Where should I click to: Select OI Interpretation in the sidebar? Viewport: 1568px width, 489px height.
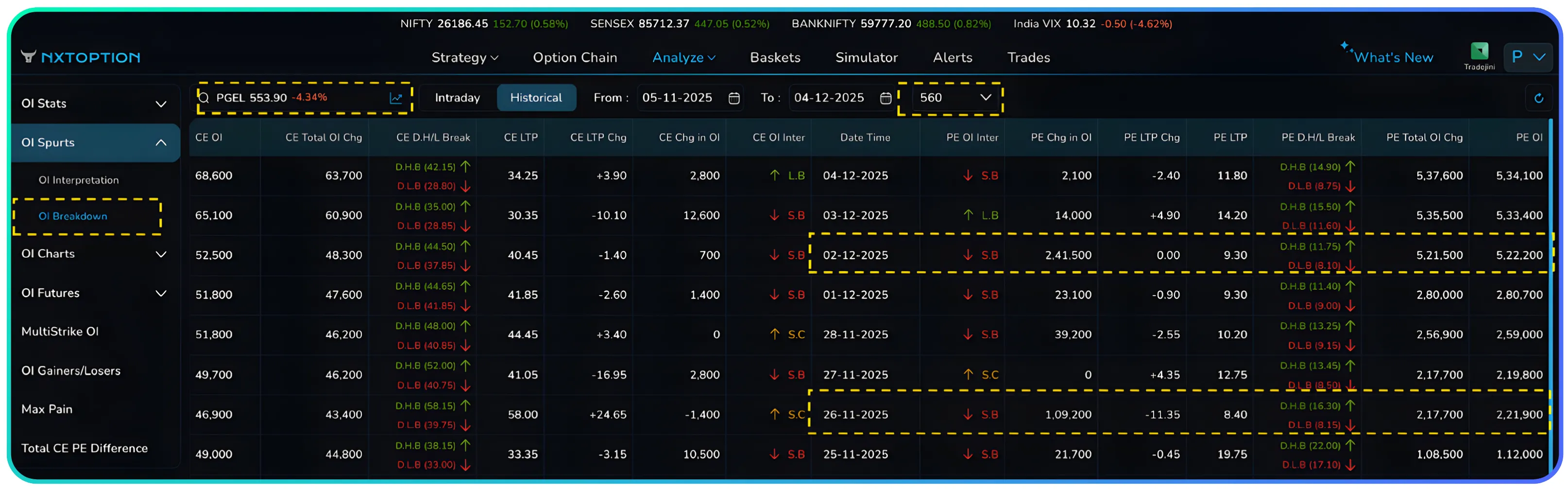(79, 180)
